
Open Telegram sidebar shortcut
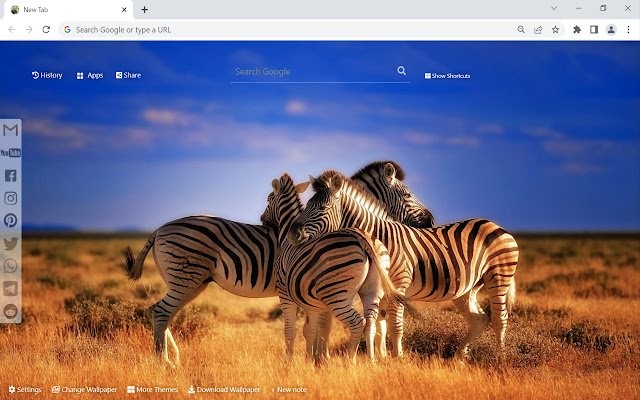point(11,288)
